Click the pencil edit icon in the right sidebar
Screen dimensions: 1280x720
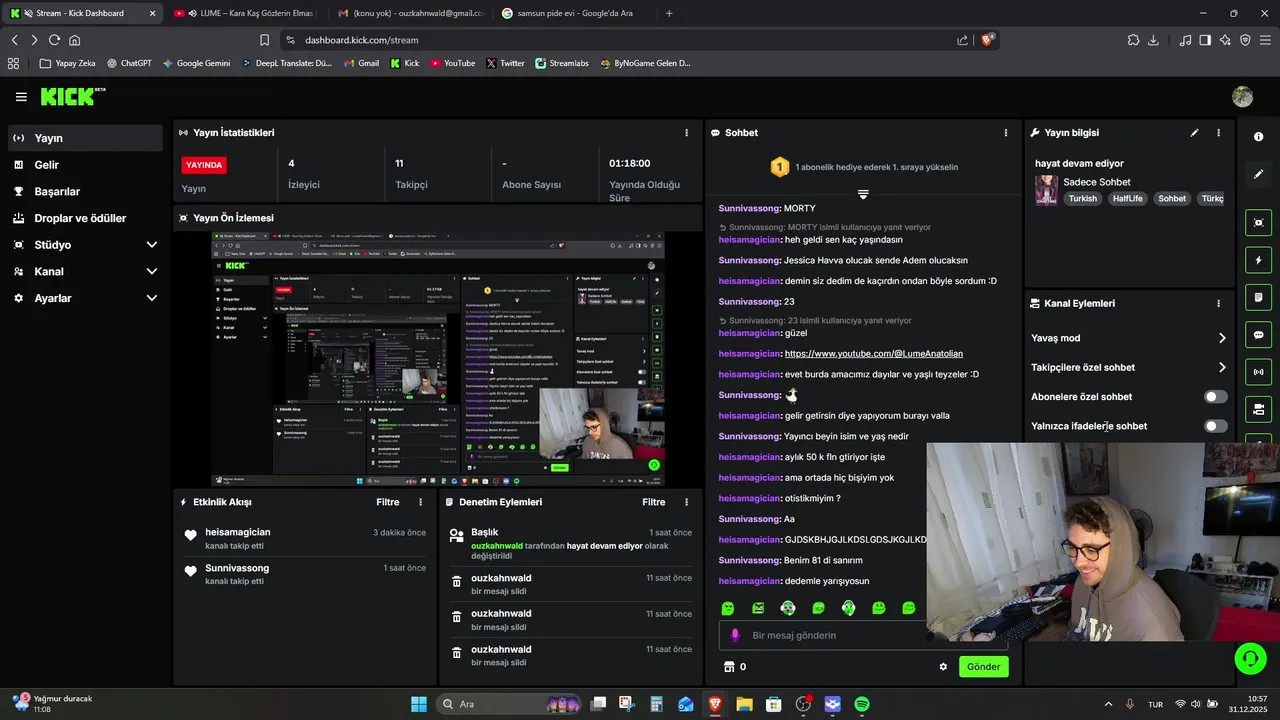[1258, 174]
